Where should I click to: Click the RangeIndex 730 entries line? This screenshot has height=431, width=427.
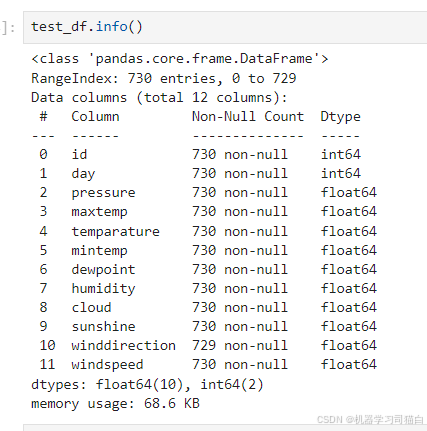click(164, 78)
